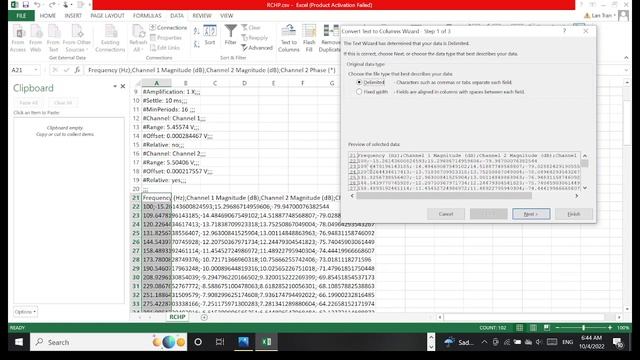
Task: Click Remove Duplicates icon
Action: point(330,38)
